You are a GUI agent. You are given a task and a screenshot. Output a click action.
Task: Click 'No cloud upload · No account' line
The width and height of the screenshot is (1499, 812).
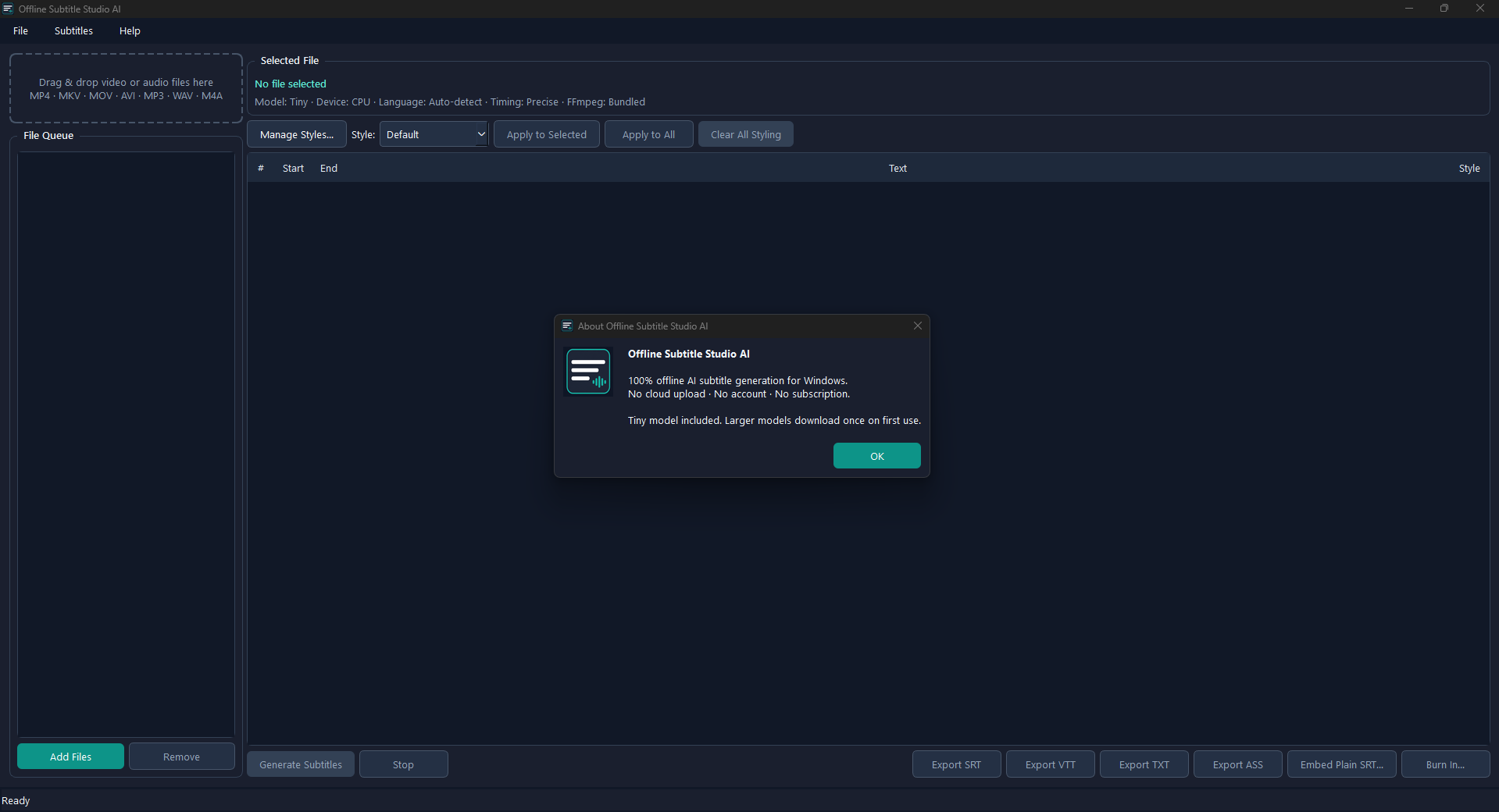[x=739, y=394]
